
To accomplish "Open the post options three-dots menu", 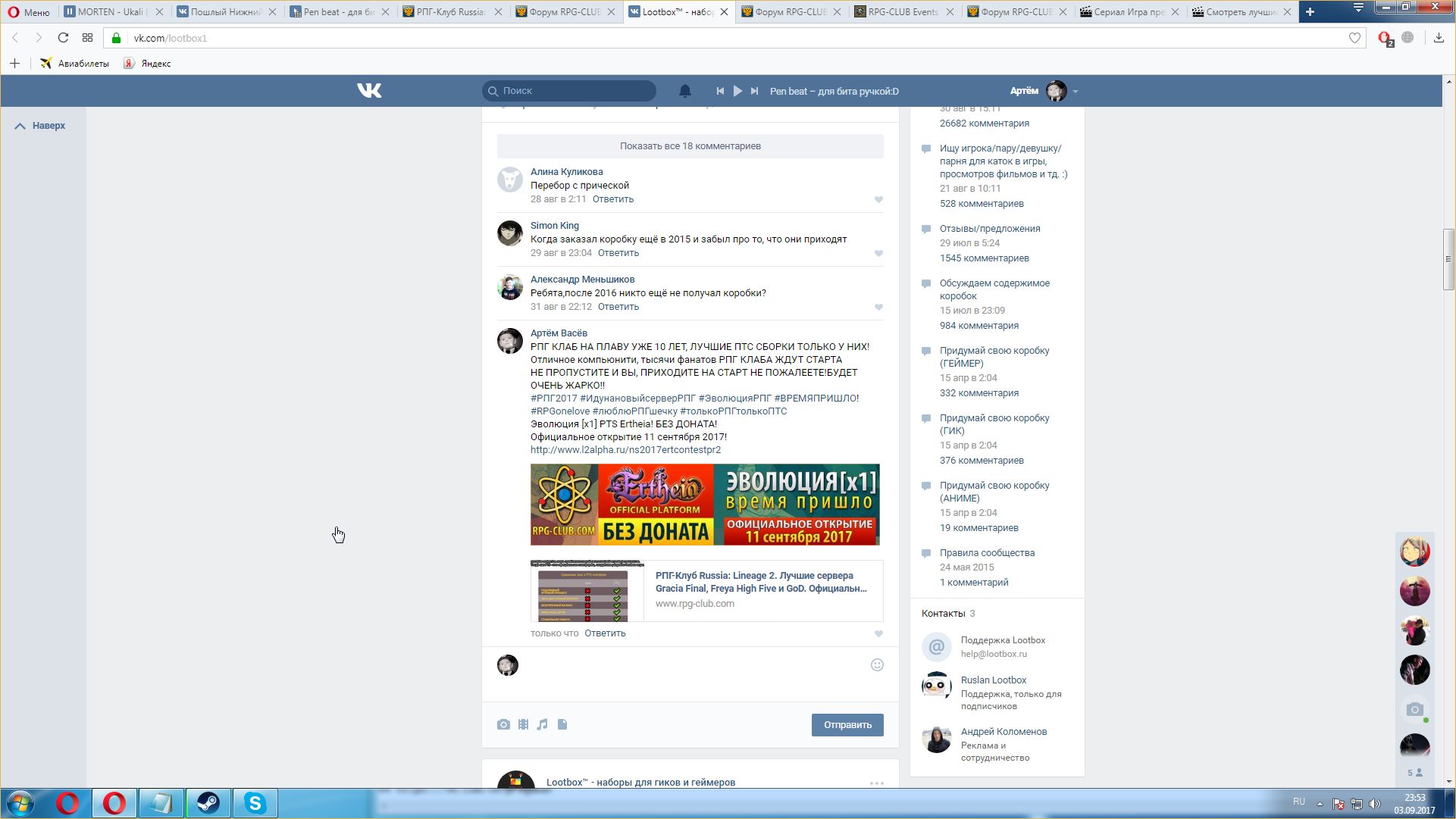I will tap(877, 783).
